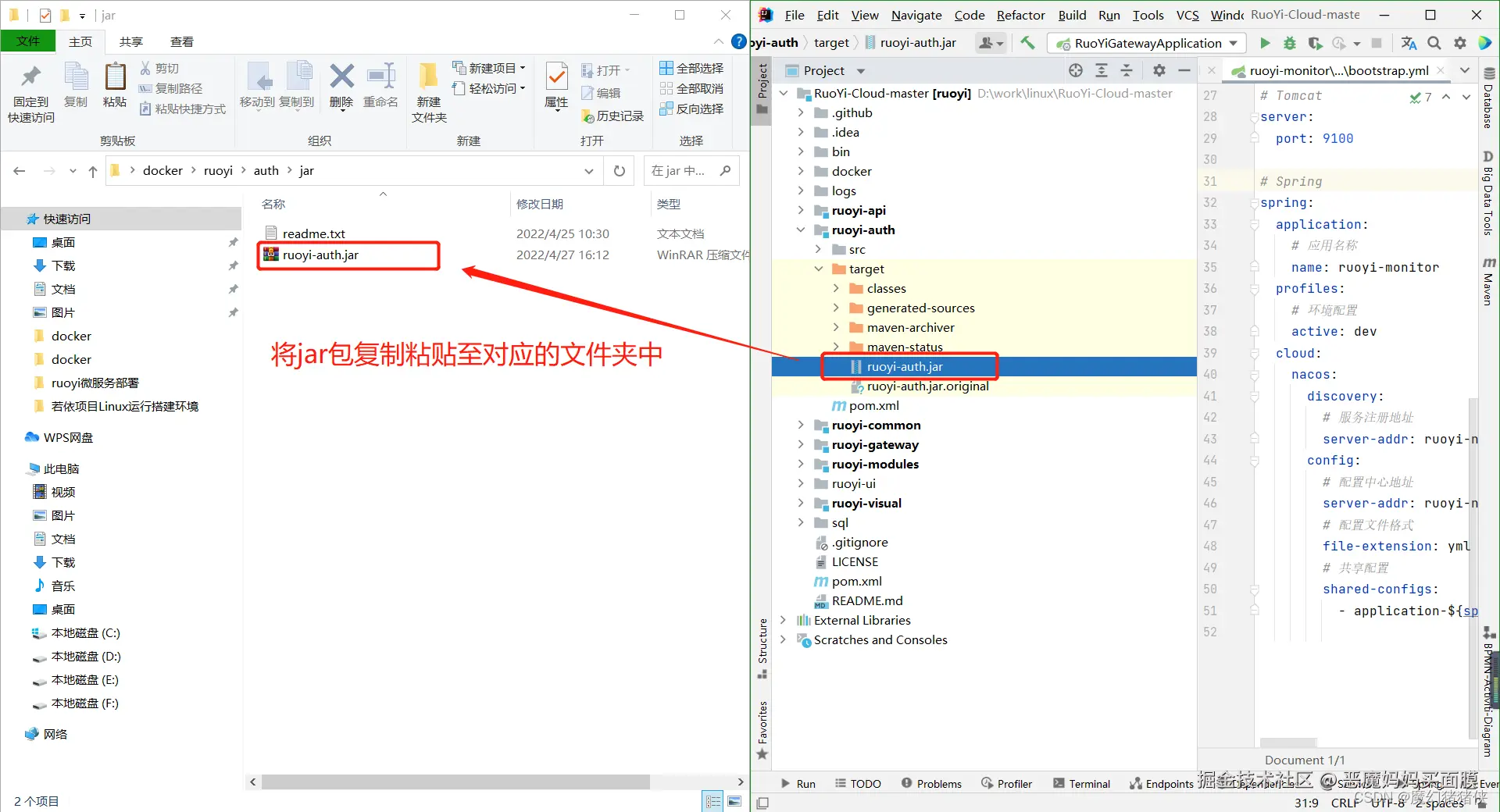Click Select Opened File target icon
The image size is (1500, 812).
[1076, 70]
